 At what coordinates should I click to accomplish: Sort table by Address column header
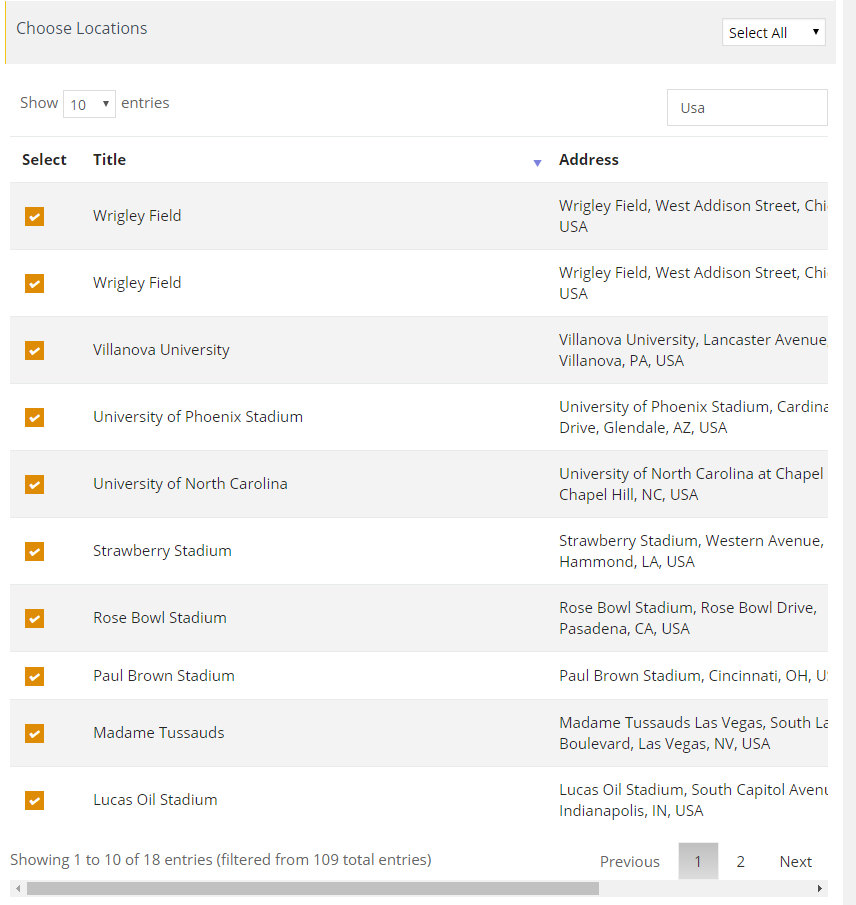589,160
